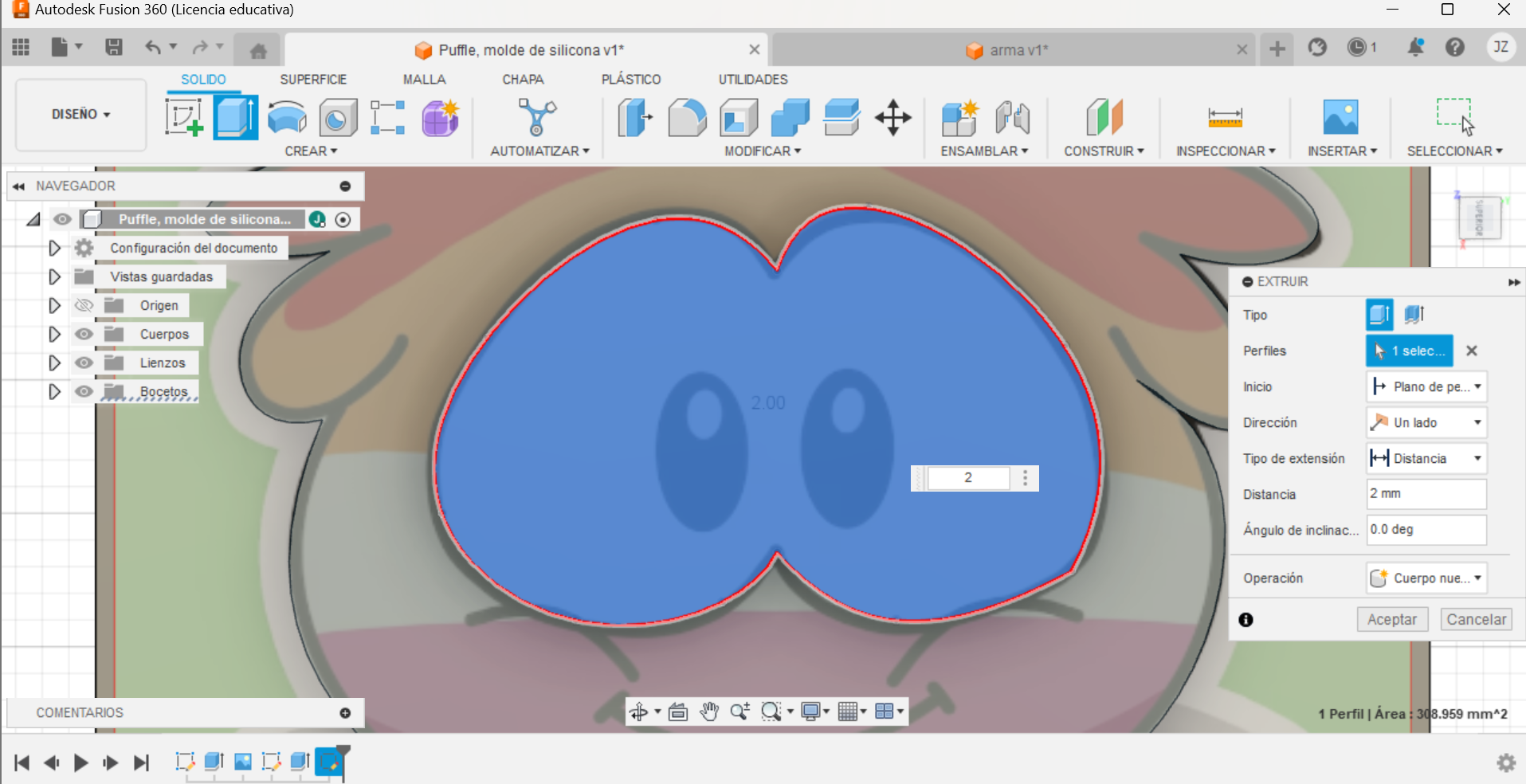Go to the Home tab icon
This screenshot has width=1526, height=784.
(258, 51)
